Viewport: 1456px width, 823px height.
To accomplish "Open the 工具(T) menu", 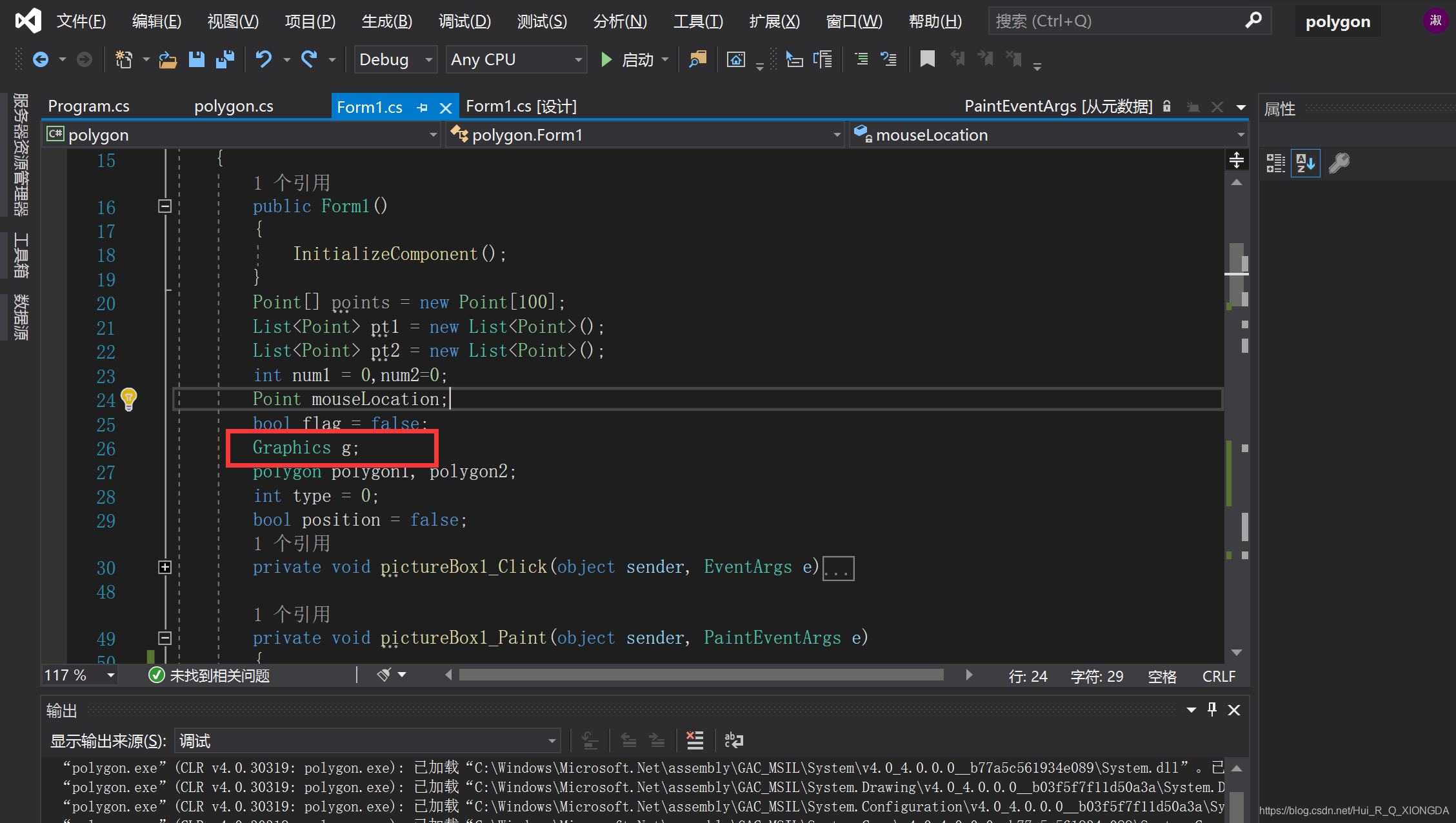I will click(698, 21).
